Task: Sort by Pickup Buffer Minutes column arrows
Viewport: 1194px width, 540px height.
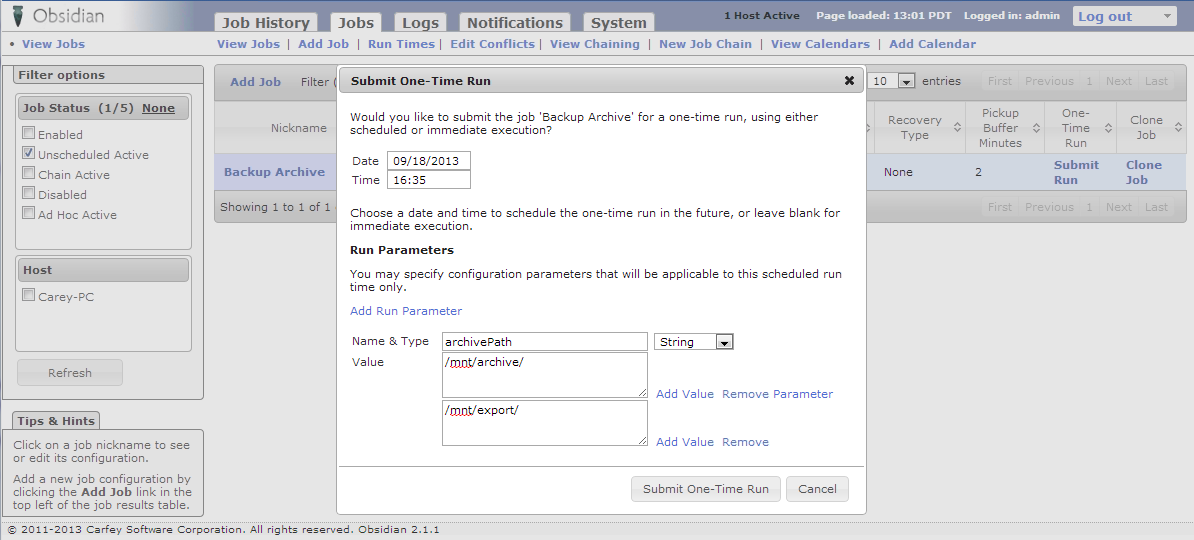Action: [1036, 128]
